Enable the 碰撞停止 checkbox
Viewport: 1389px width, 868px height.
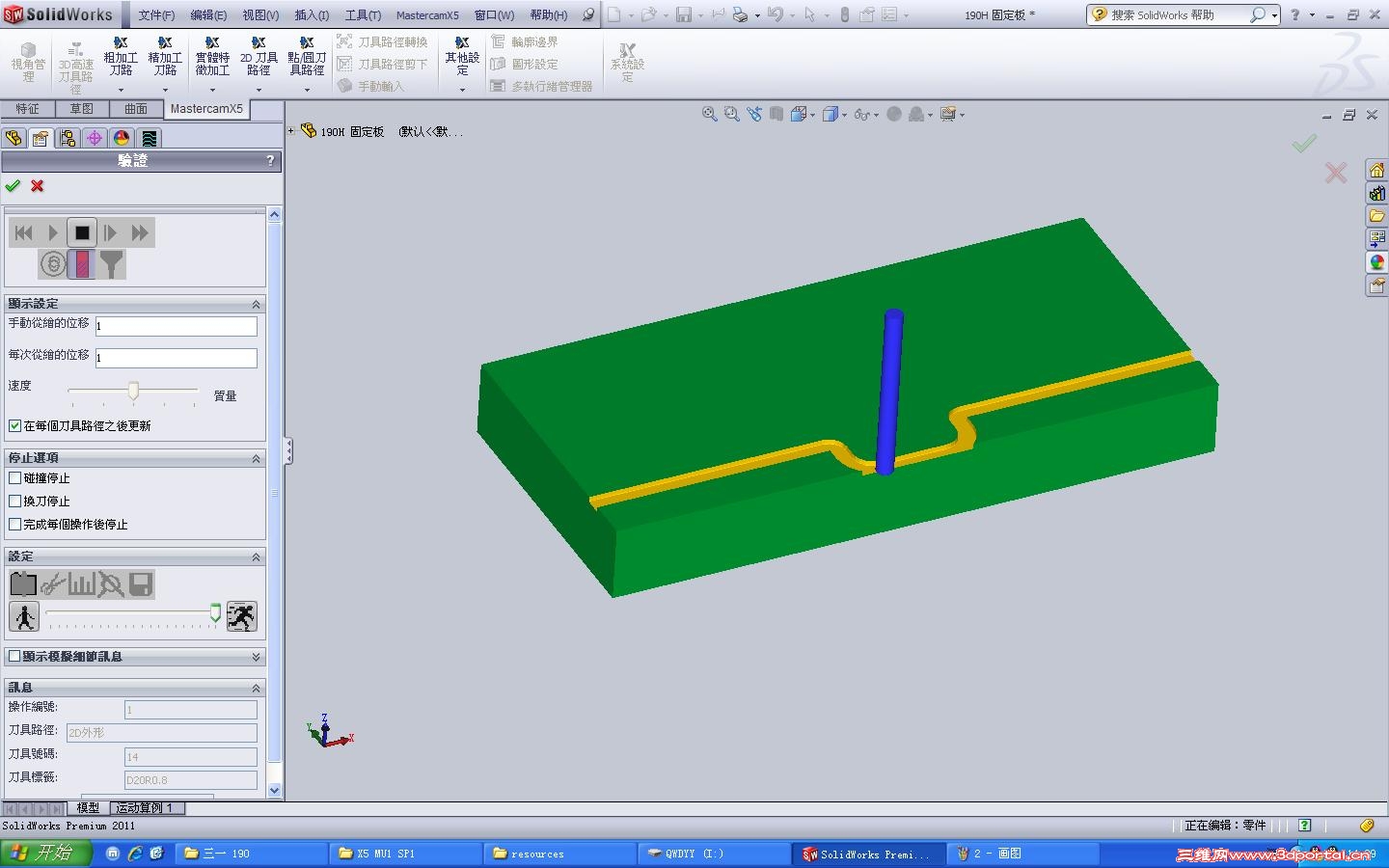click(x=14, y=478)
